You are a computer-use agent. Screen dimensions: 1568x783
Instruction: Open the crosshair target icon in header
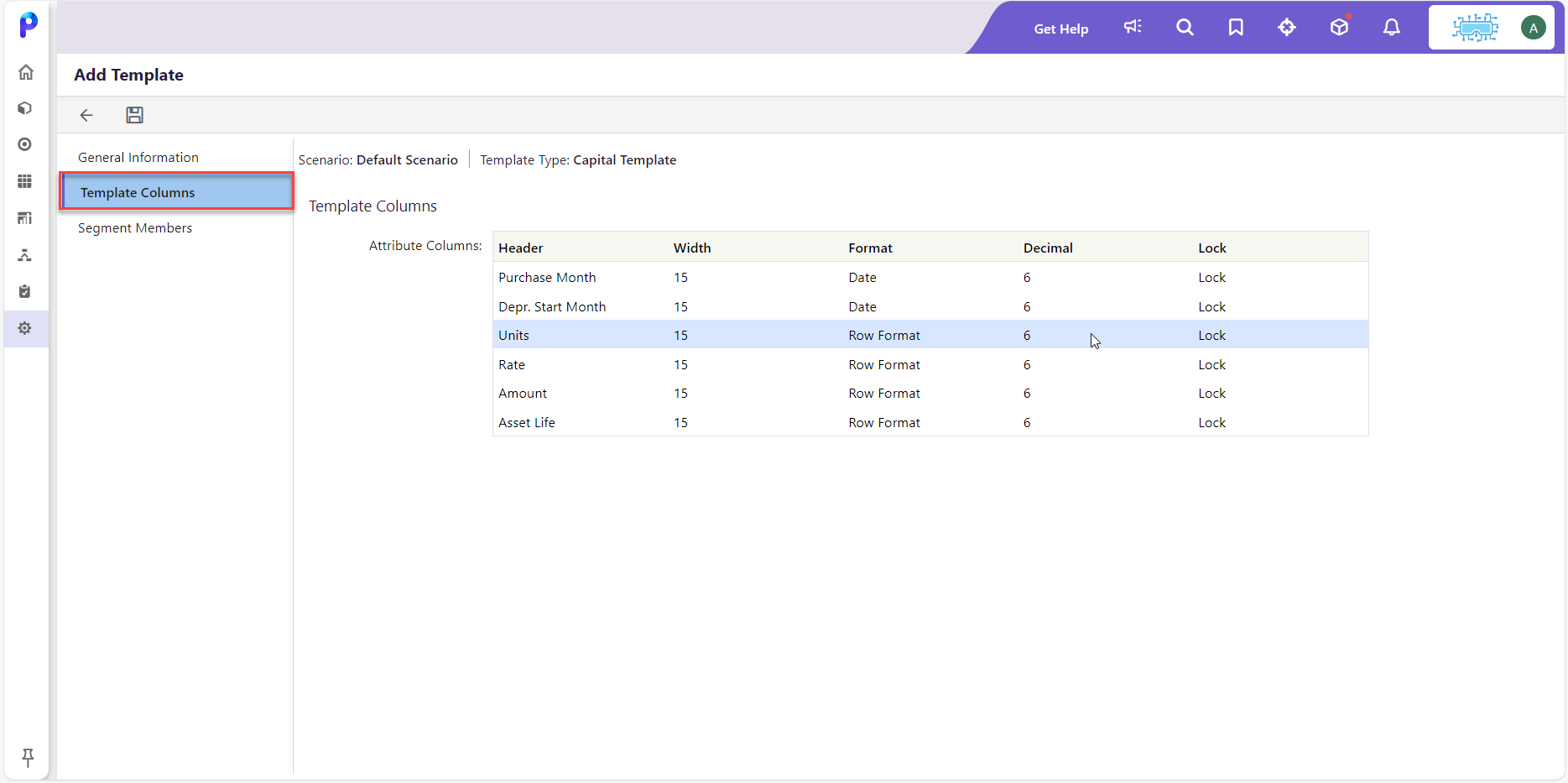pyautogui.click(x=1287, y=28)
